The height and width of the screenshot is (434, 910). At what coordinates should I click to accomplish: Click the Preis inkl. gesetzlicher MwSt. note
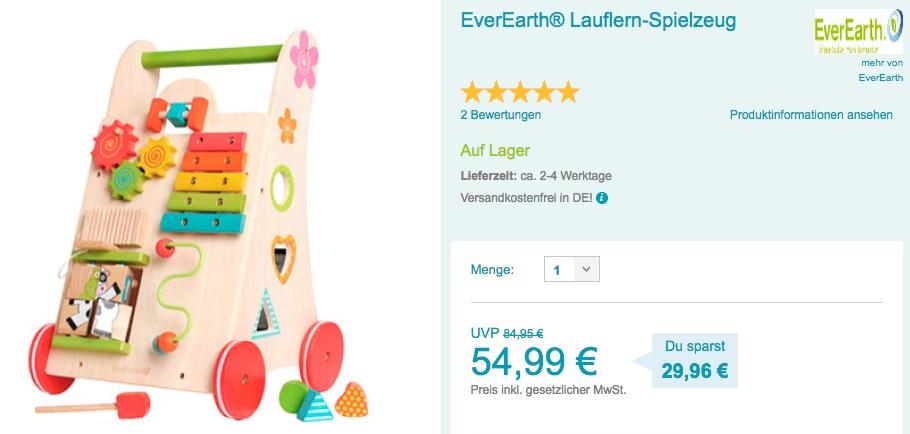point(548,390)
